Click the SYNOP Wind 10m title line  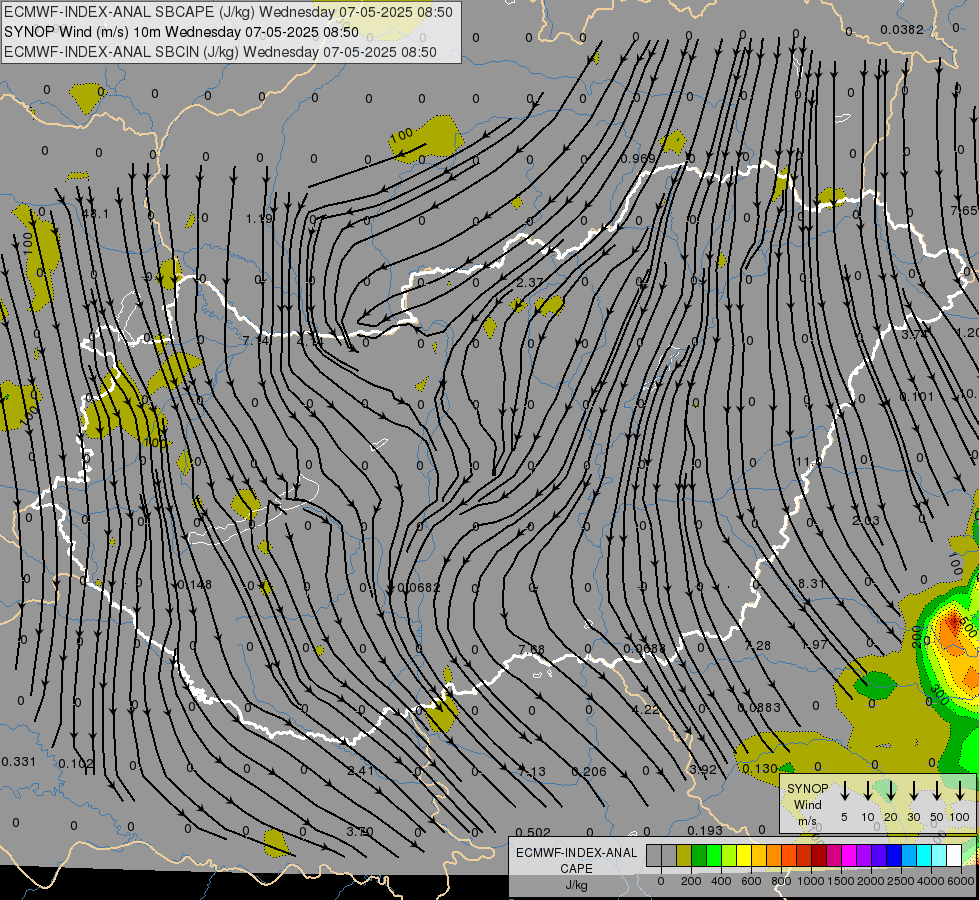tap(181, 32)
